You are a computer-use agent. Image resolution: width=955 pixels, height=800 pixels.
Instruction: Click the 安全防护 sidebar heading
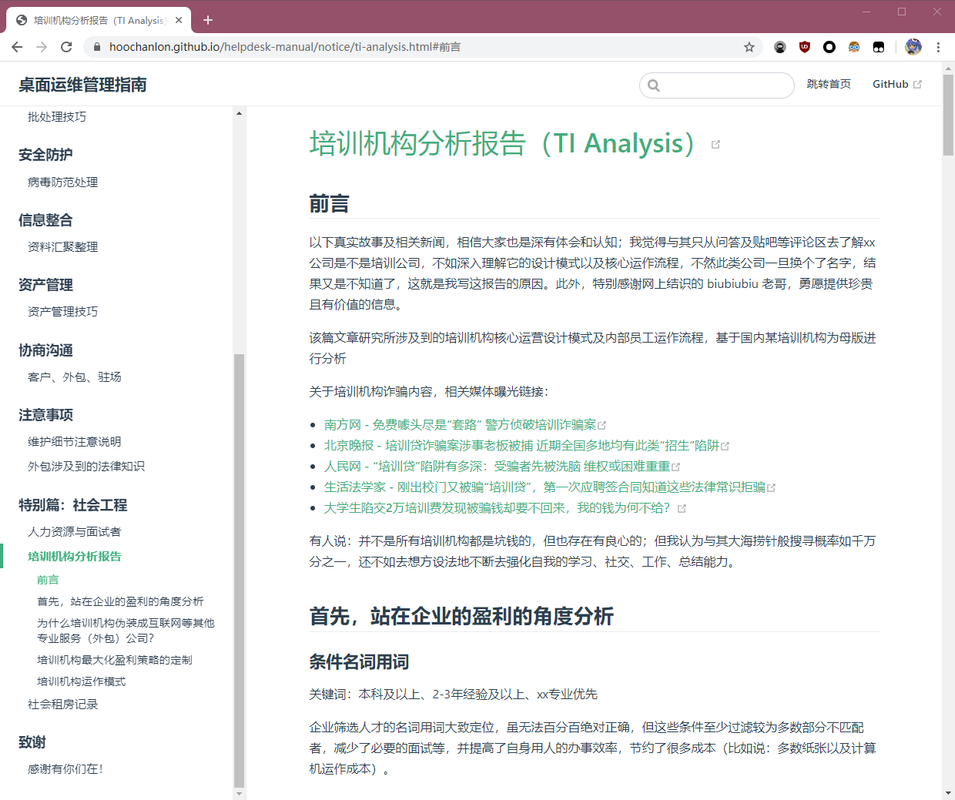[x=46, y=155]
